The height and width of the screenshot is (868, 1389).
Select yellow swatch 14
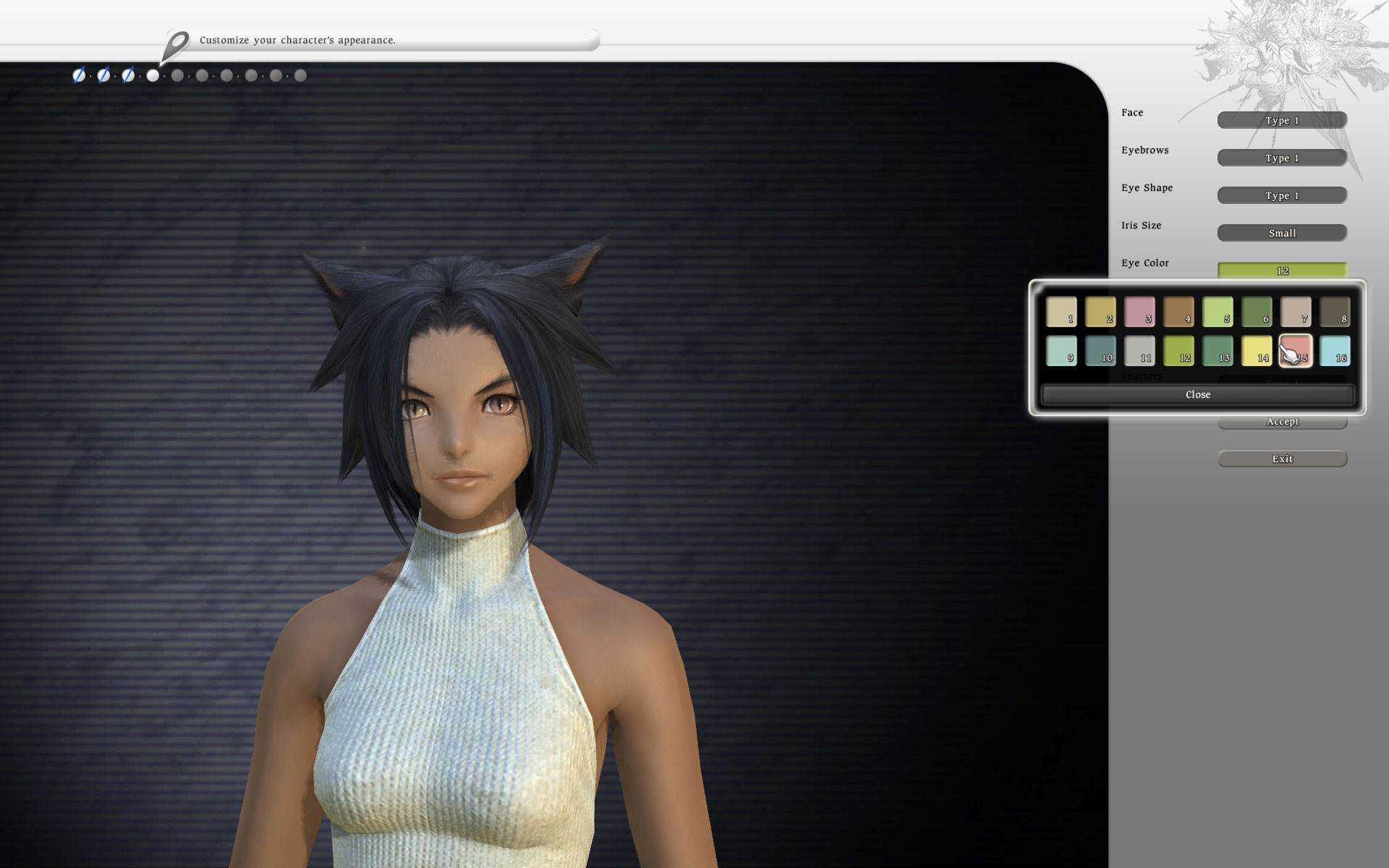1257,351
